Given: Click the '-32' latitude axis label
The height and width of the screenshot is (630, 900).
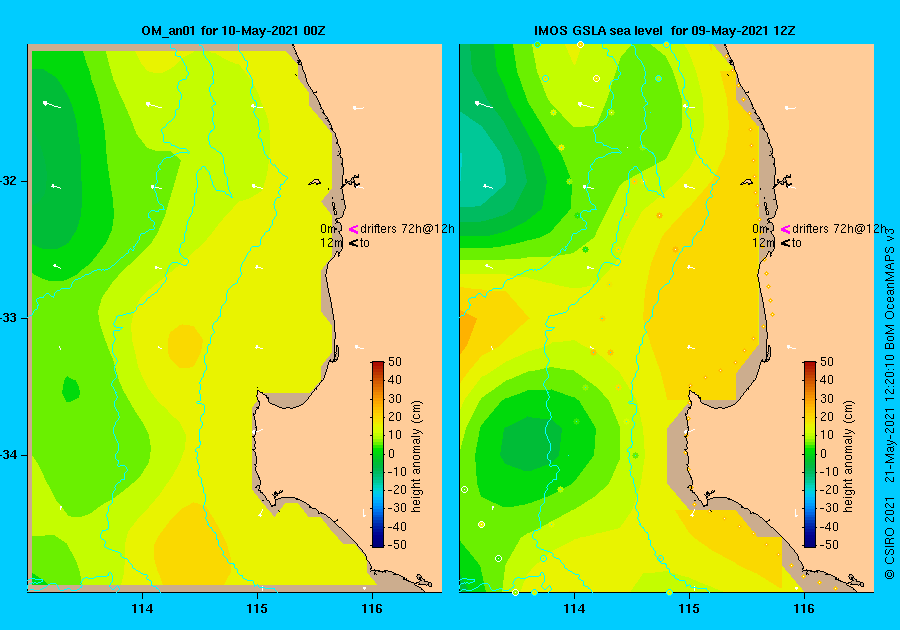Looking at the screenshot, I should pyautogui.click(x=8, y=181).
